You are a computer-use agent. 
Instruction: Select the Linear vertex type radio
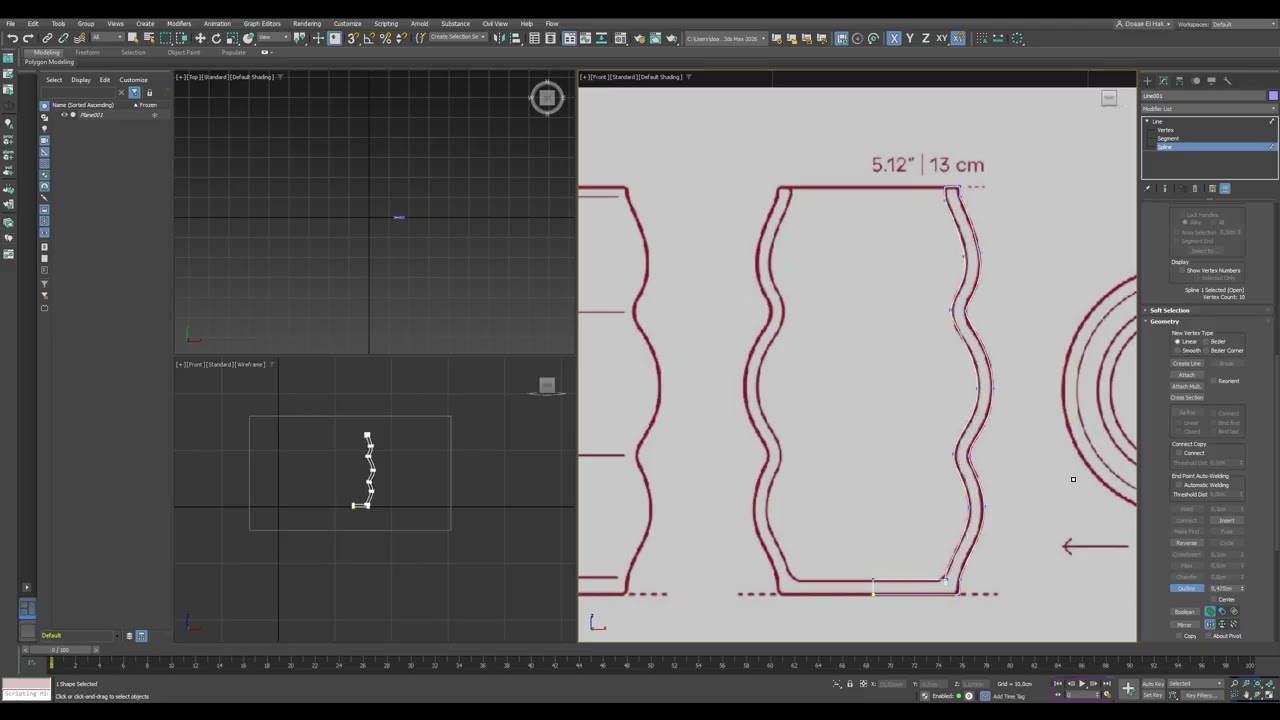coord(1177,341)
